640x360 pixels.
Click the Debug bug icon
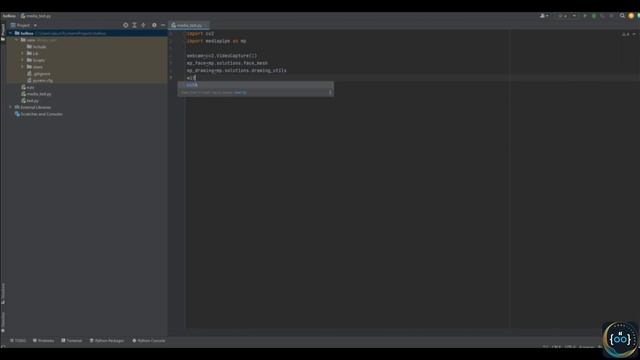click(594, 16)
